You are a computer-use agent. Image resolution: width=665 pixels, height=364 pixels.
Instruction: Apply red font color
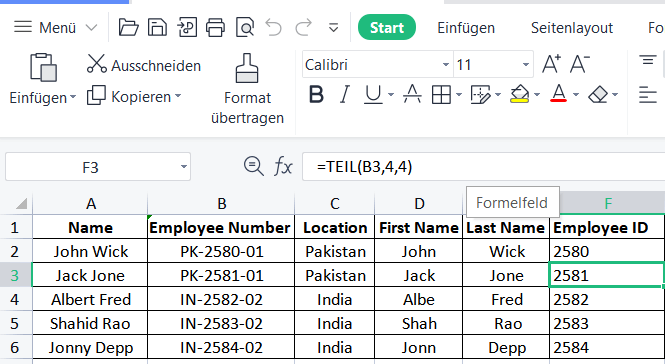pyautogui.click(x=559, y=94)
